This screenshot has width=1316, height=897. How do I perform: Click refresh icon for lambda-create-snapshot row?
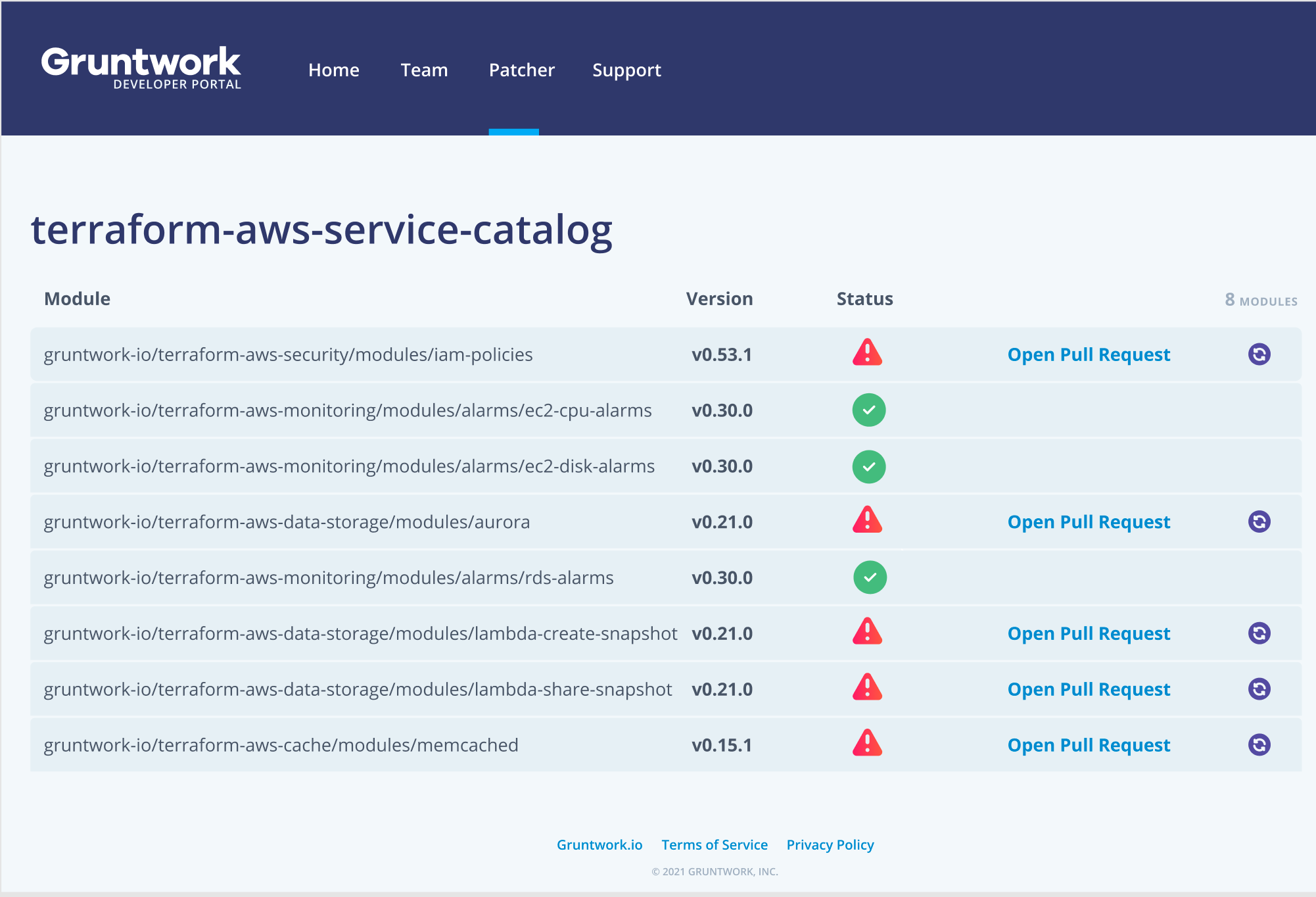click(x=1259, y=633)
